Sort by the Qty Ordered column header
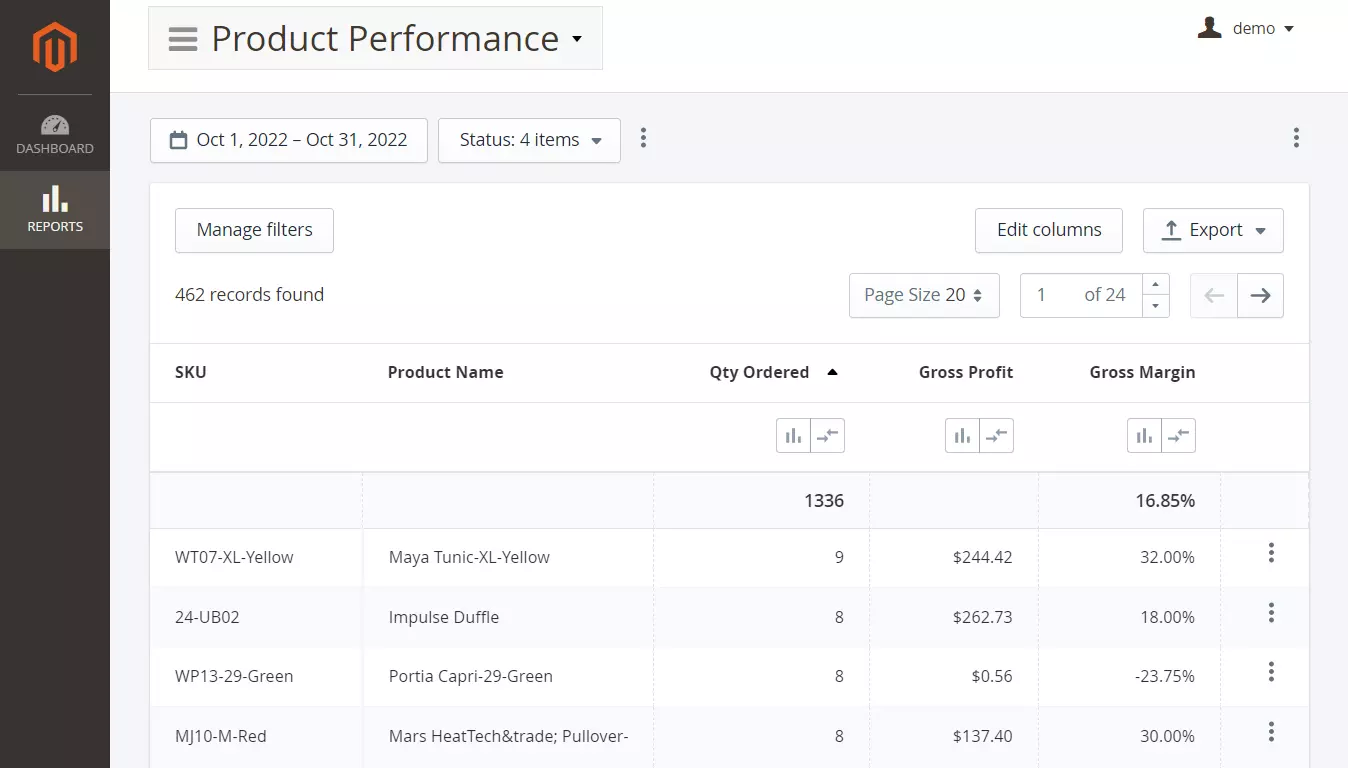This screenshot has height=768, width=1348. click(760, 372)
